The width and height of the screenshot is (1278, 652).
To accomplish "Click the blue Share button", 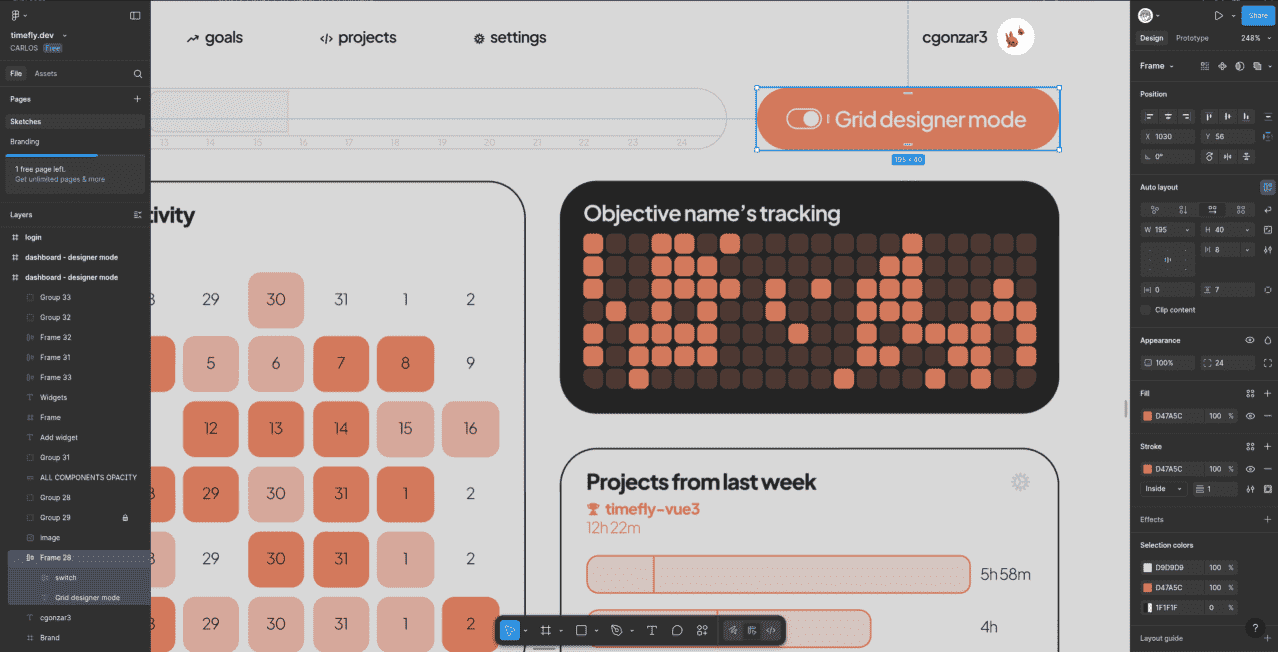I will tap(1258, 15).
